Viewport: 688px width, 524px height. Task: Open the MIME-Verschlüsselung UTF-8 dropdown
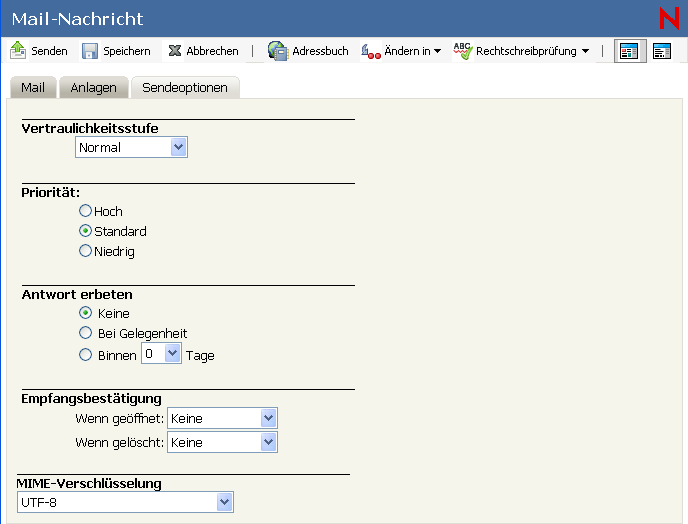[125, 502]
